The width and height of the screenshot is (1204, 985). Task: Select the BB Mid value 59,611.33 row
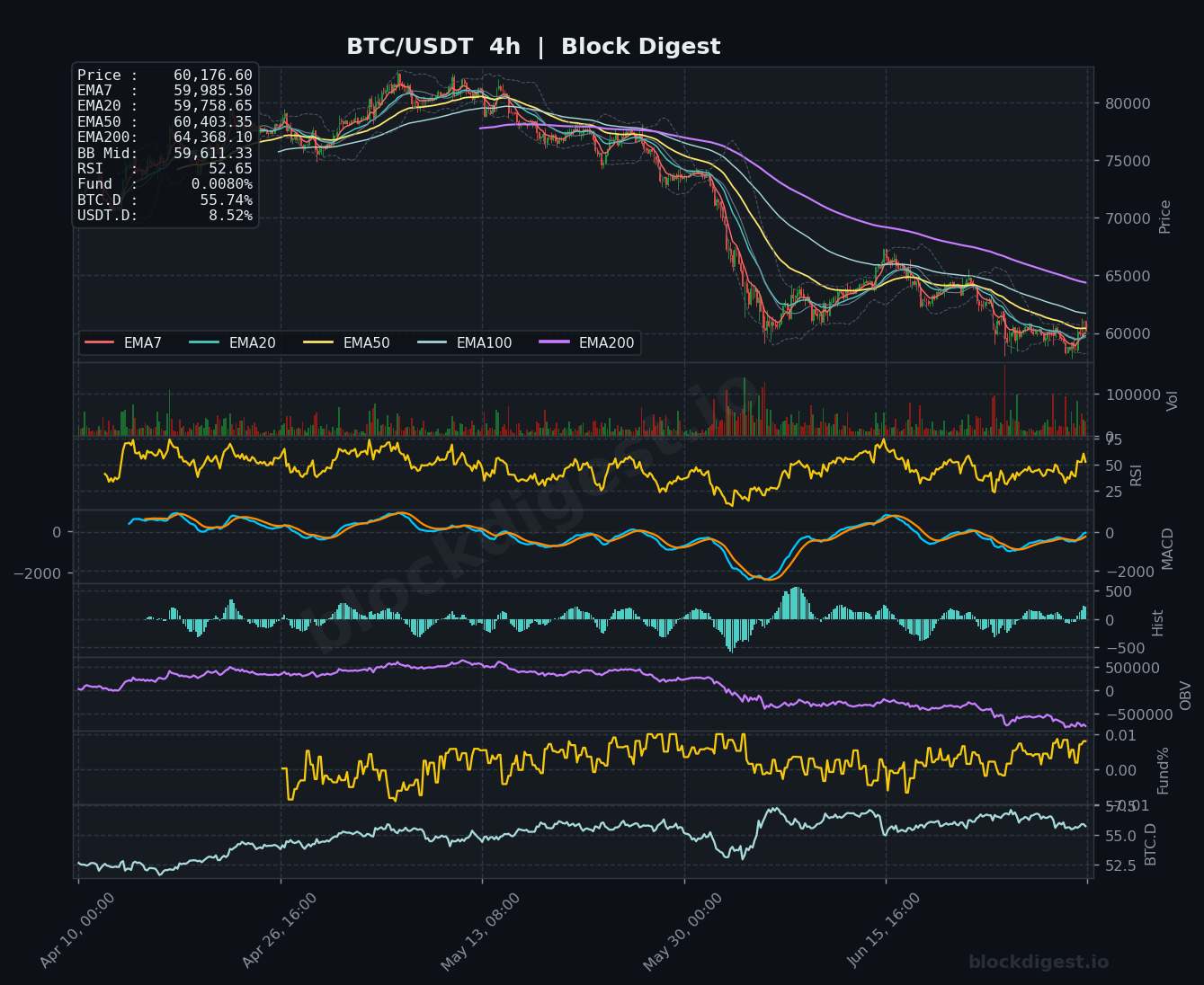[165, 154]
